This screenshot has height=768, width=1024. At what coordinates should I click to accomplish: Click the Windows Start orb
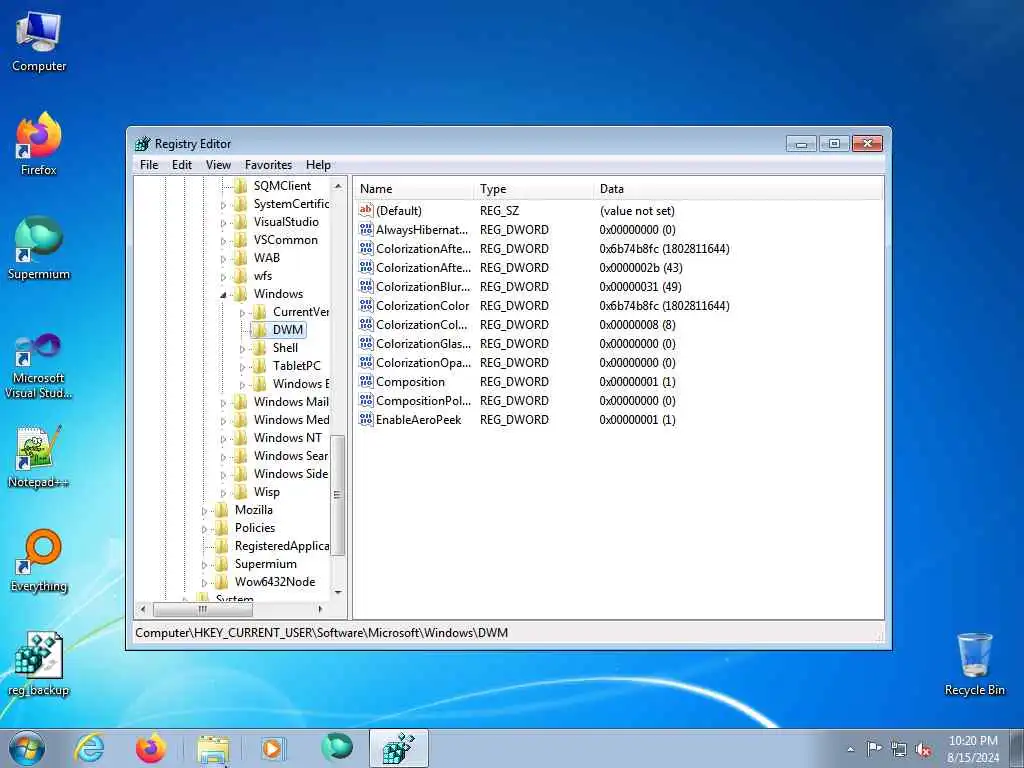coord(27,748)
